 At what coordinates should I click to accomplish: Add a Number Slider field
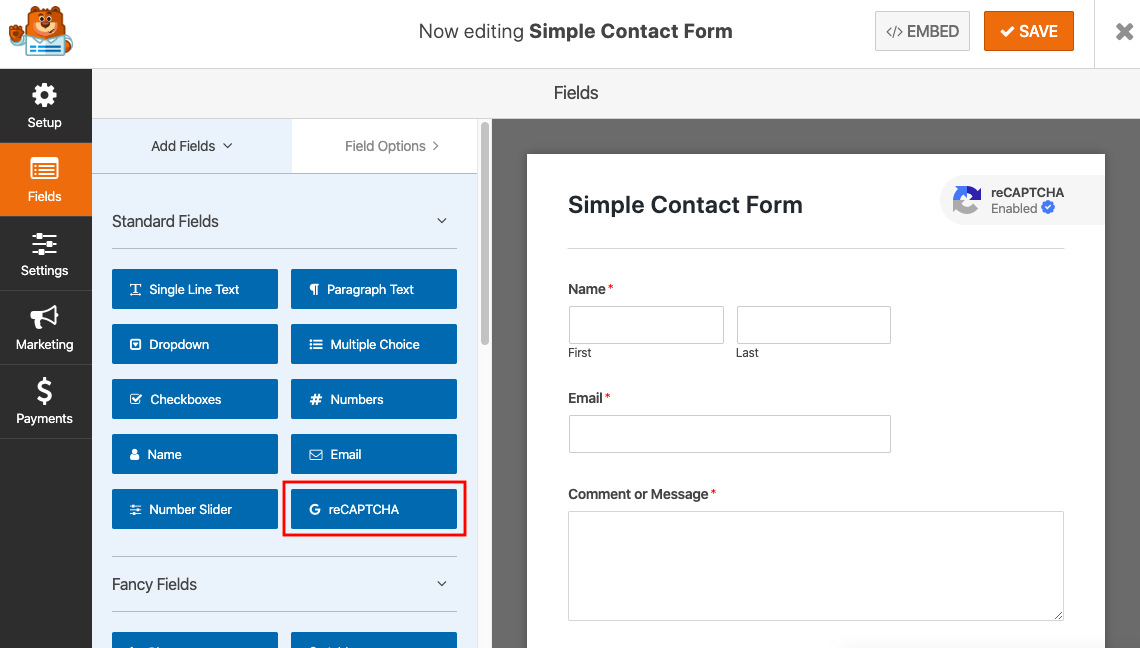[195, 509]
